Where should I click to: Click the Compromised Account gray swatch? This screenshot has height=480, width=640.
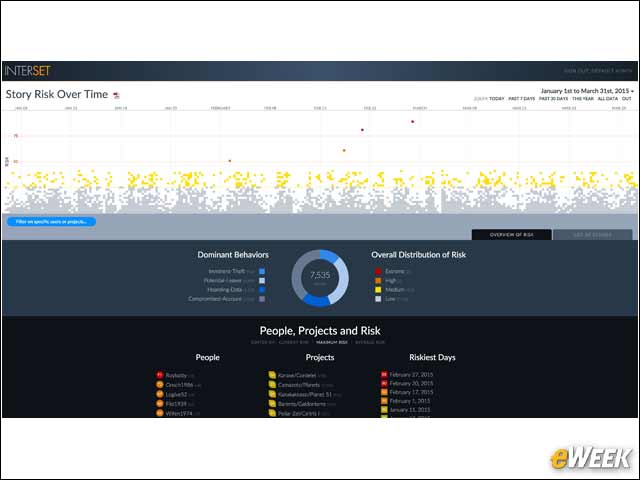coord(262,299)
